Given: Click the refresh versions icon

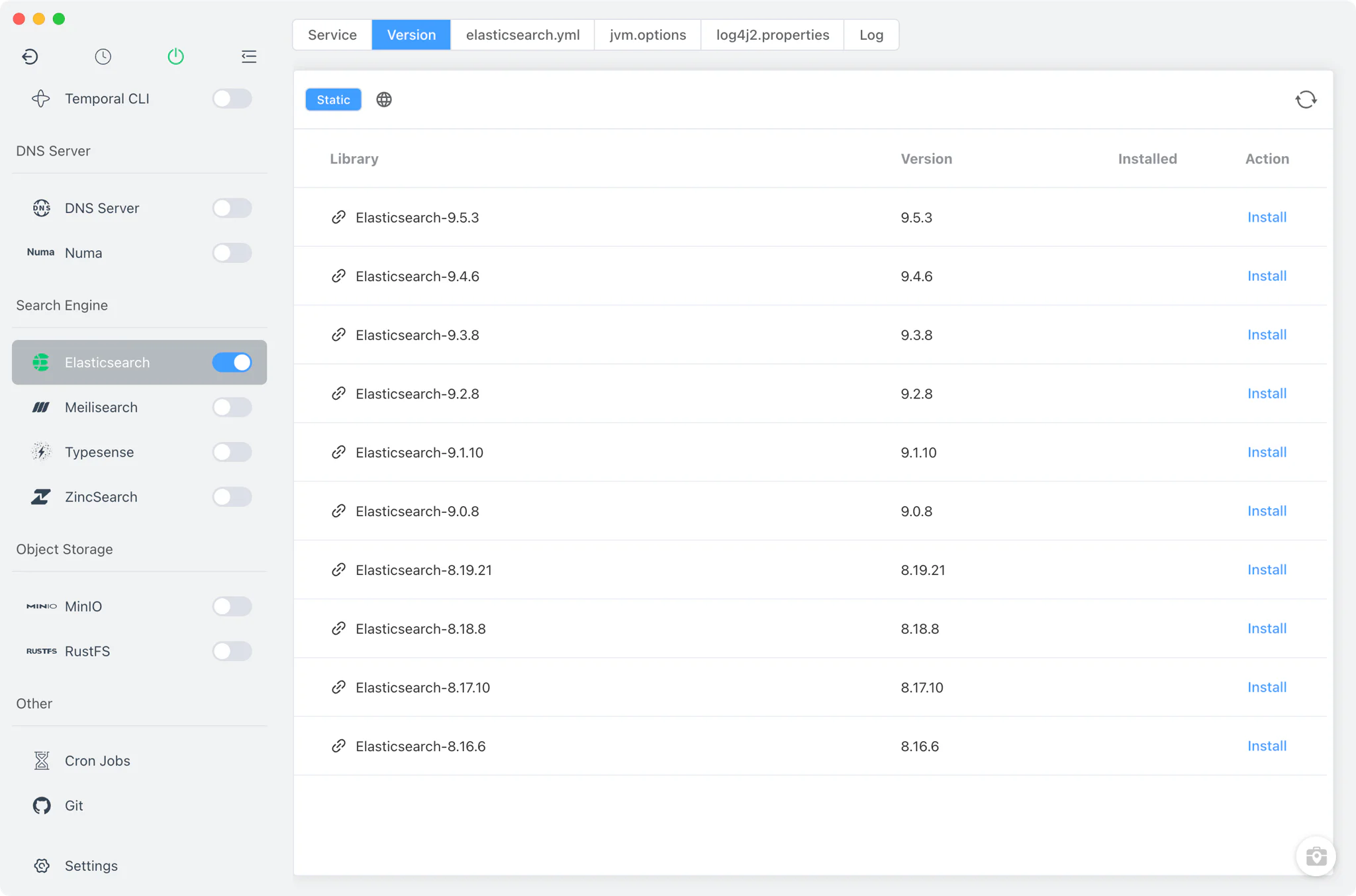Looking at the screenshot, I should click(1306, 100).
